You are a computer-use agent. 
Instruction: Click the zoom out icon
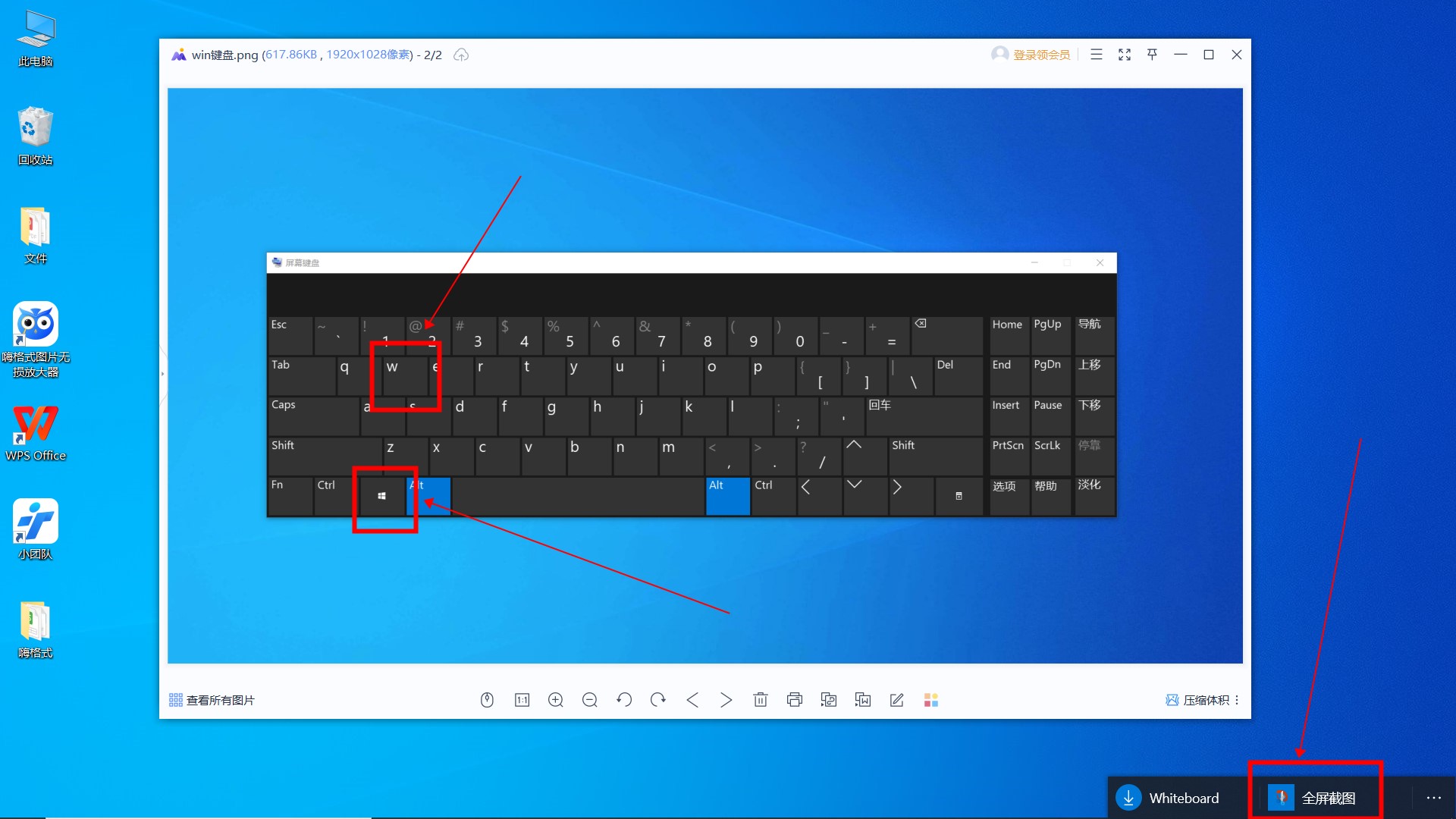point(591,700)
